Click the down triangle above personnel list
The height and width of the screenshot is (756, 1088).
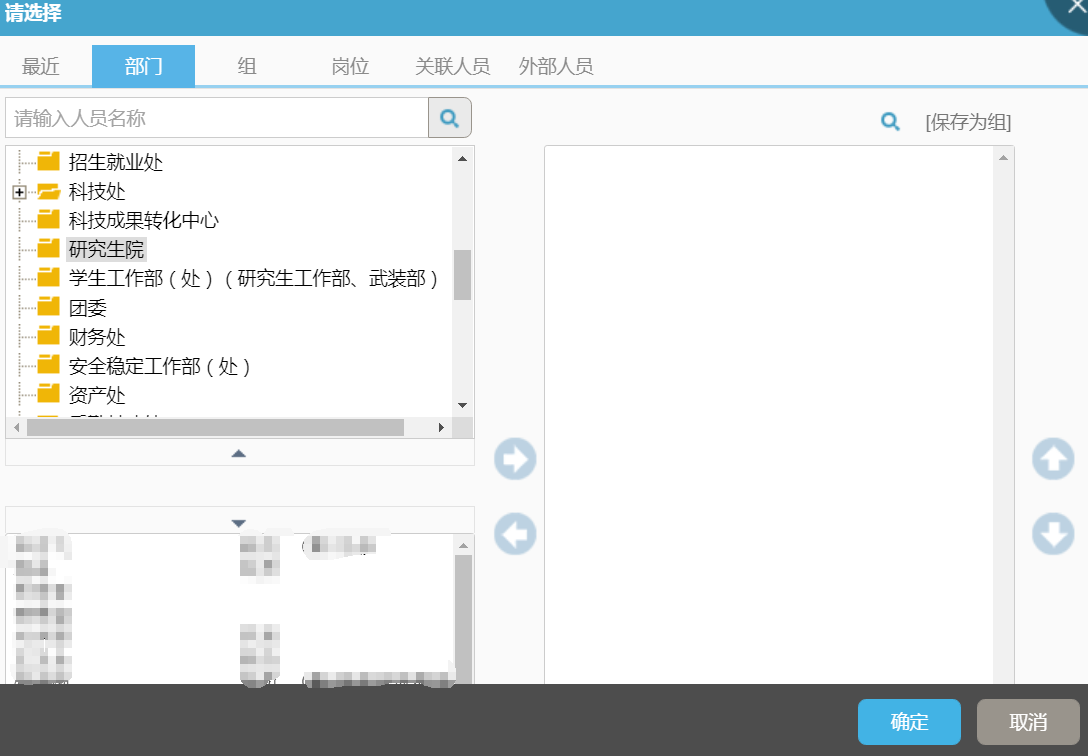(239, 523)
